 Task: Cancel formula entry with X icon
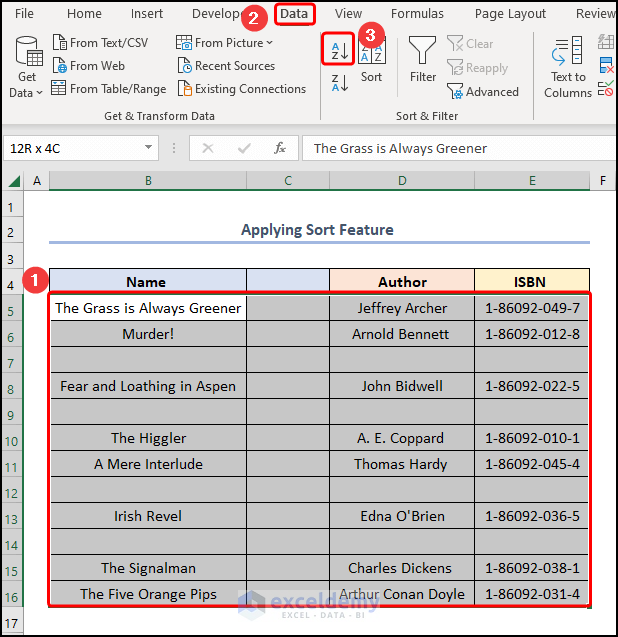tap(208, 148)
